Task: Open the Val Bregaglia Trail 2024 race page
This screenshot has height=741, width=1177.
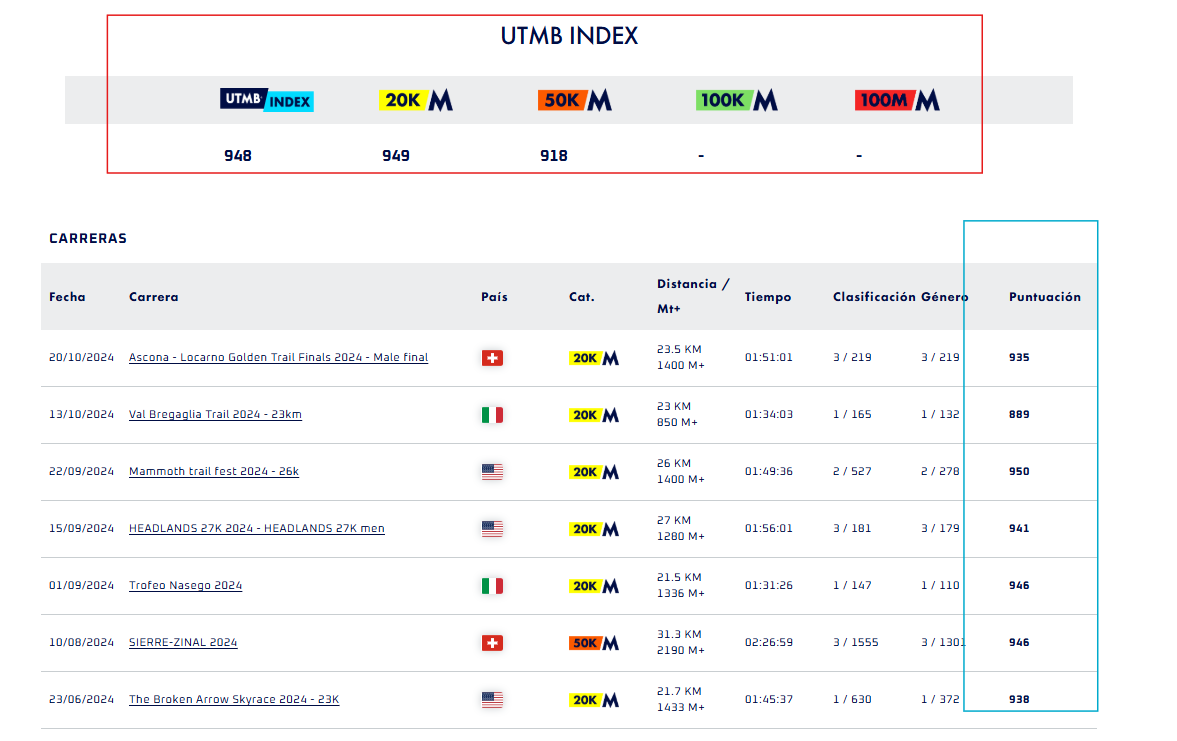Action: (x=215, y=414)
